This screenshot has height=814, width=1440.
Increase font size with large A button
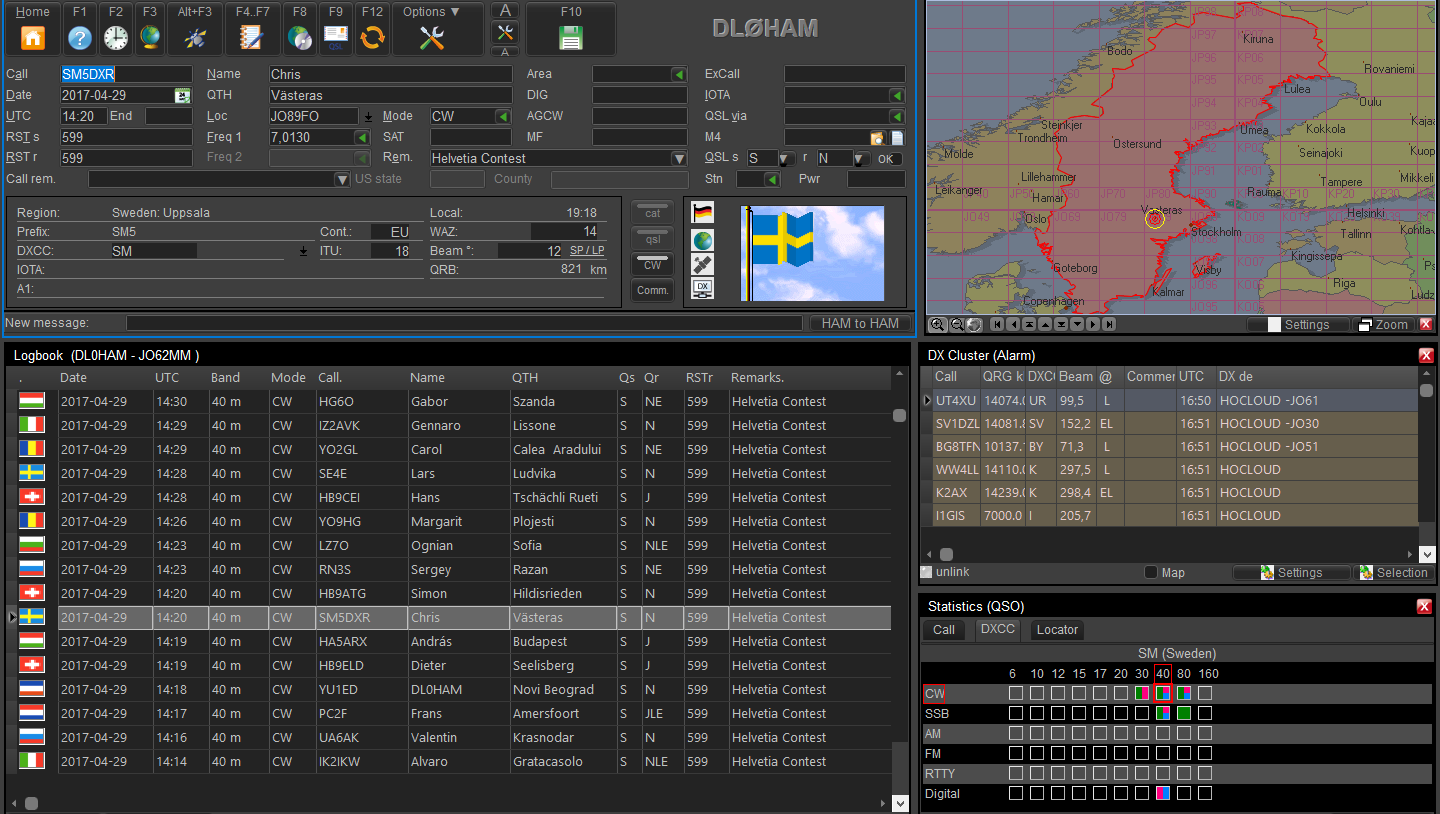pyautogui.click(x=505, y=10)
